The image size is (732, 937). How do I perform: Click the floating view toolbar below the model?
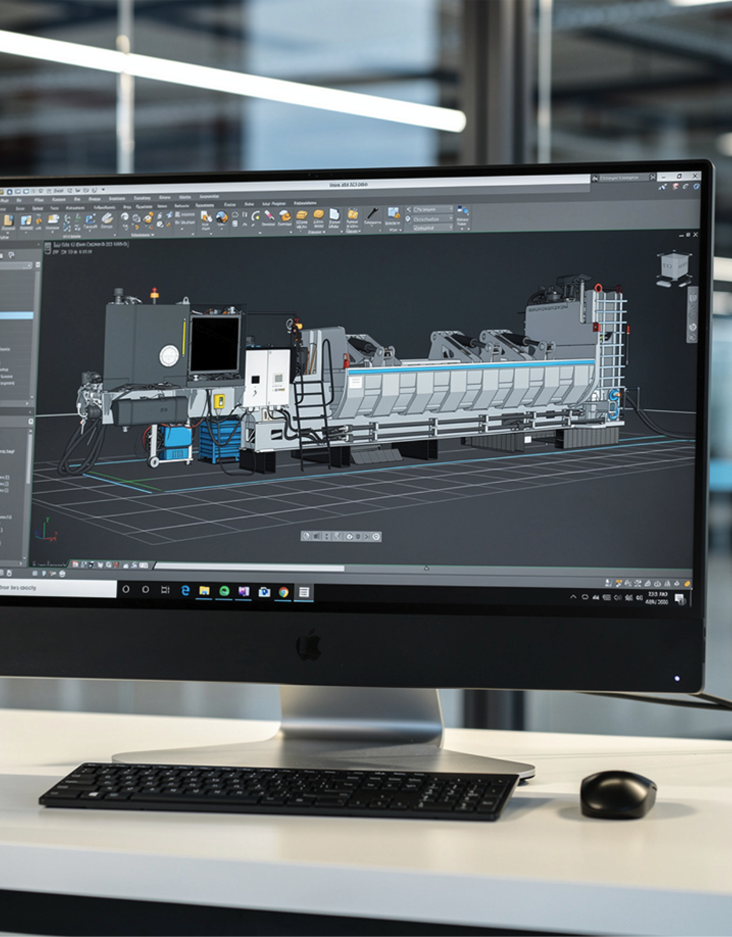click(341, 537)
